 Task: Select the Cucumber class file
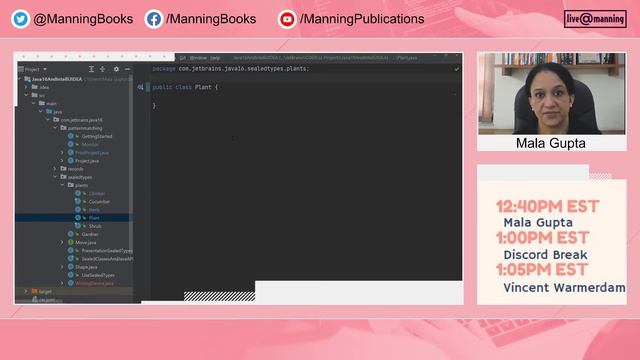pyautogui.click(x=99, y=202)
